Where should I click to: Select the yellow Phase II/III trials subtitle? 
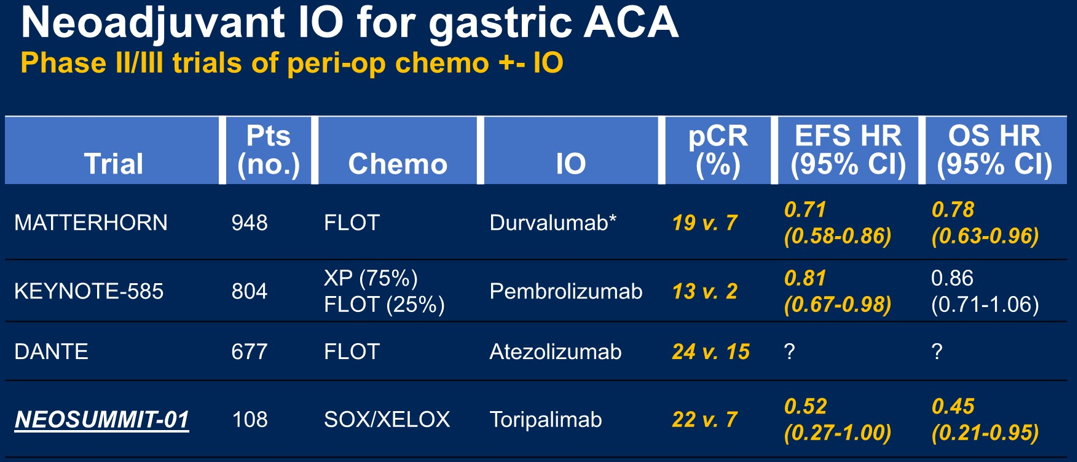tap(292, 63)
